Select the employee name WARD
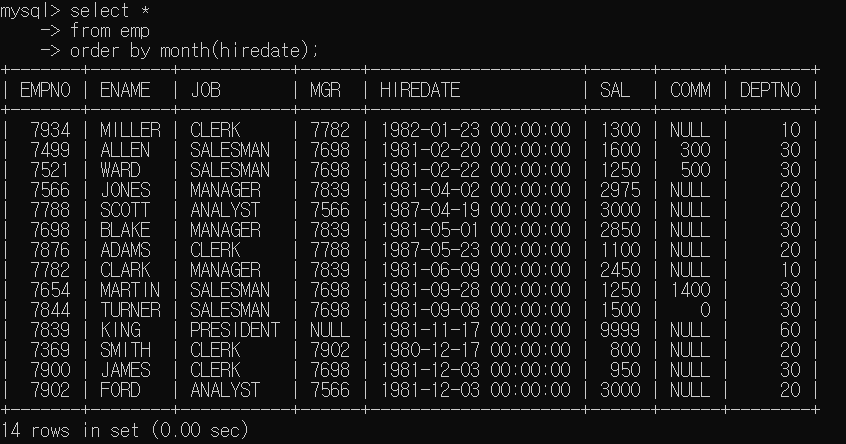Image resolution: width=846 pixels, height=444 pixels. (120, 170)
